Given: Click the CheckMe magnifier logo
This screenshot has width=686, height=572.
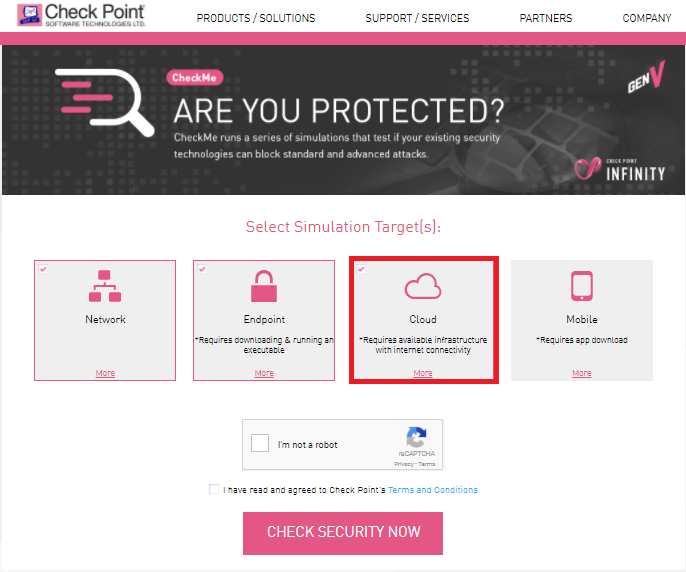Looking at the screenshot, I should [x=105, y=102].
